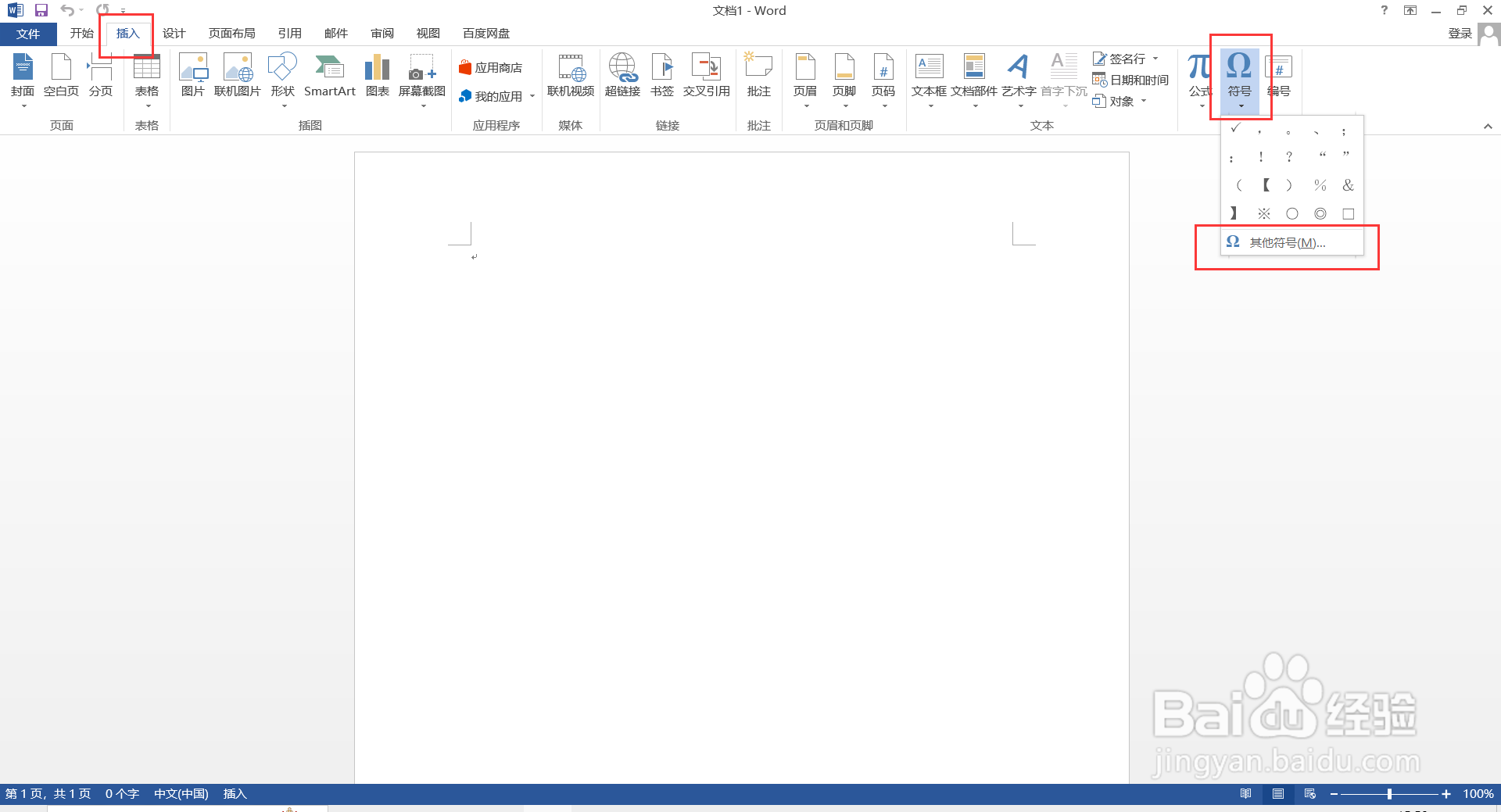Insert the ampersand & symbol
This screenshot has width=1501, height=812.
pos(1348,185)
